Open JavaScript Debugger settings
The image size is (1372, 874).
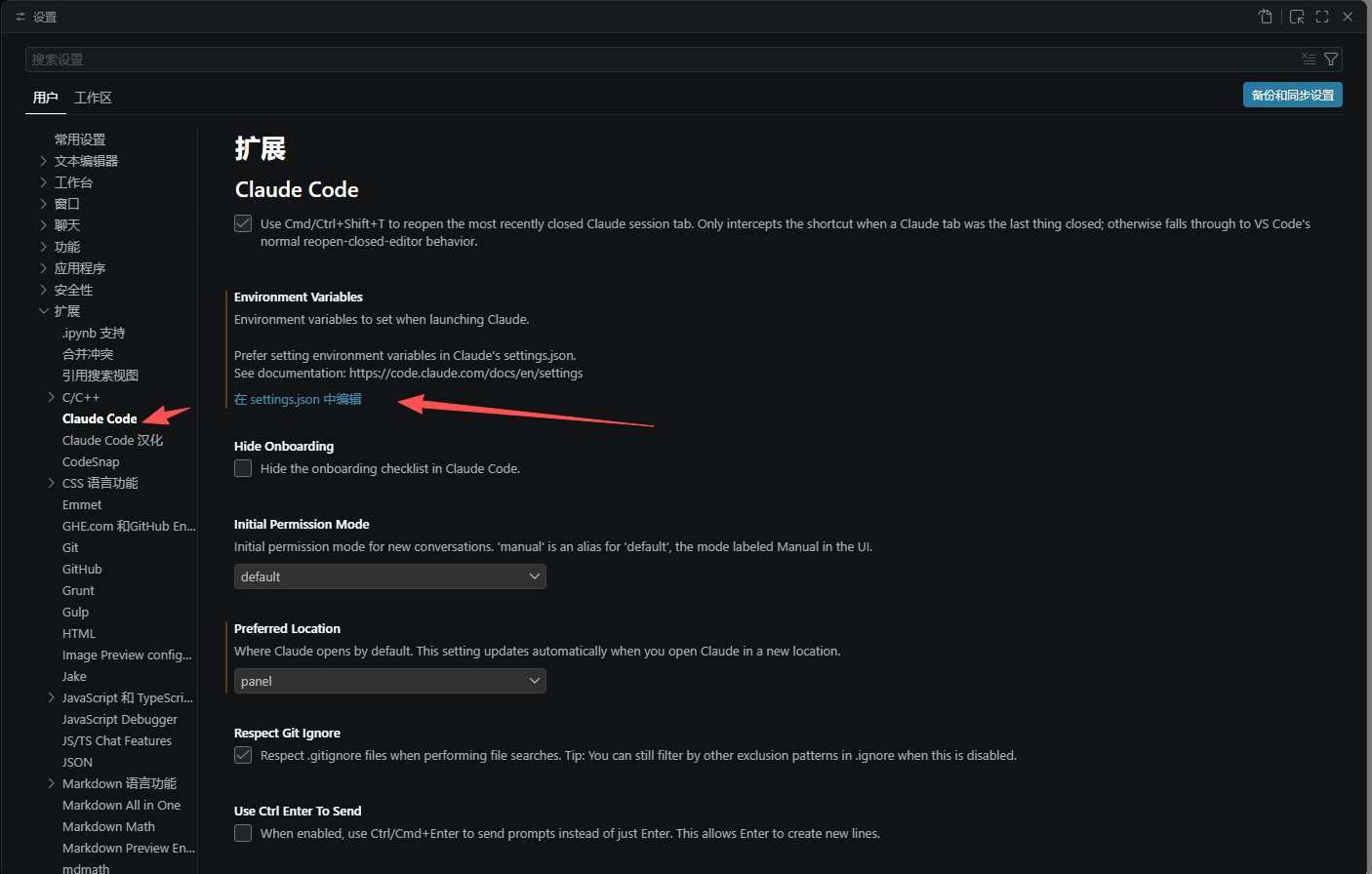coord(120,719)
